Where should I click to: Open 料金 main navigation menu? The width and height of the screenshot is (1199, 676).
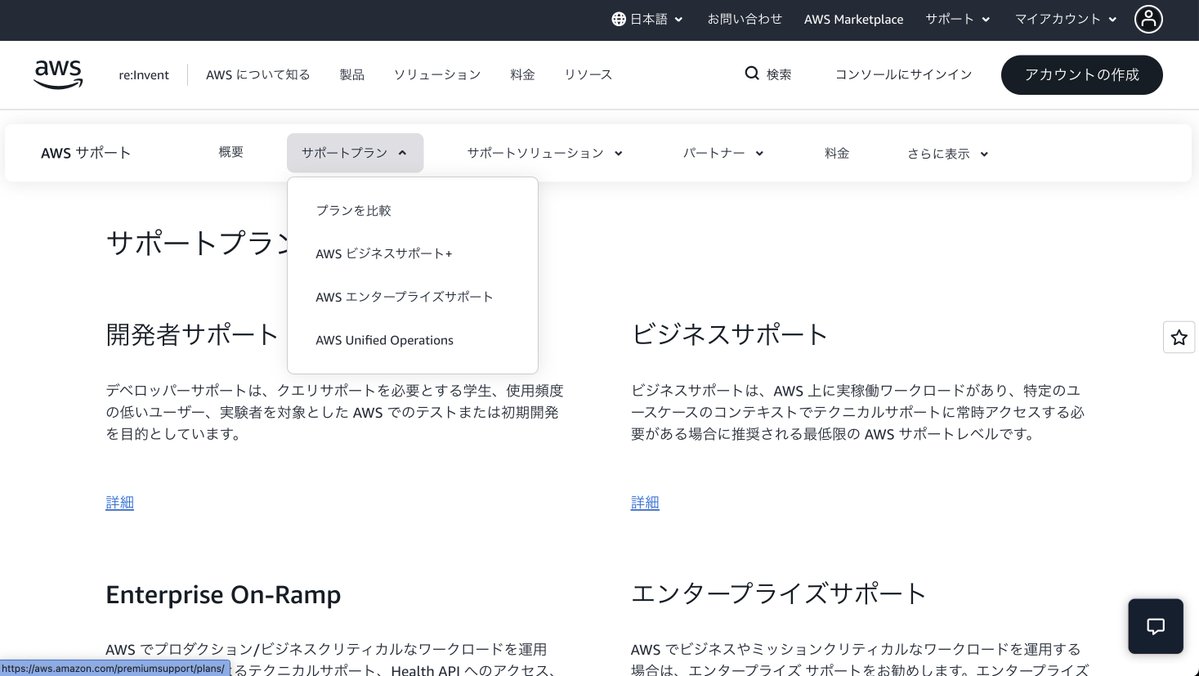(522, 74)
